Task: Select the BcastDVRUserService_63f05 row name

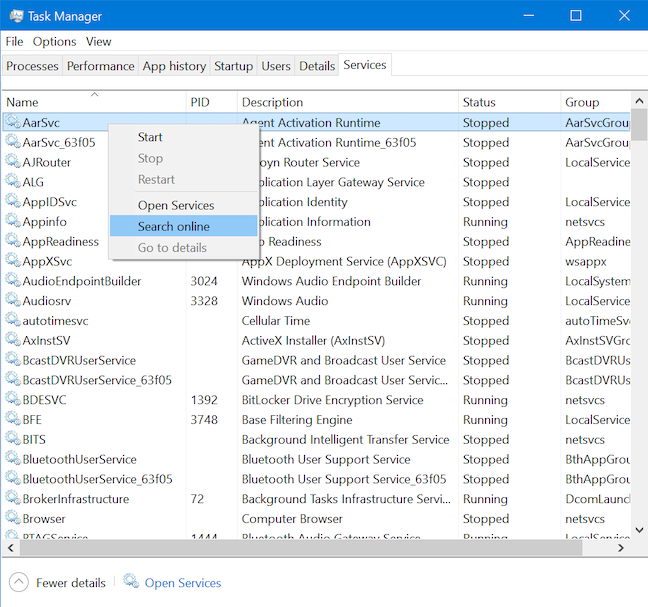Action: 97,380
